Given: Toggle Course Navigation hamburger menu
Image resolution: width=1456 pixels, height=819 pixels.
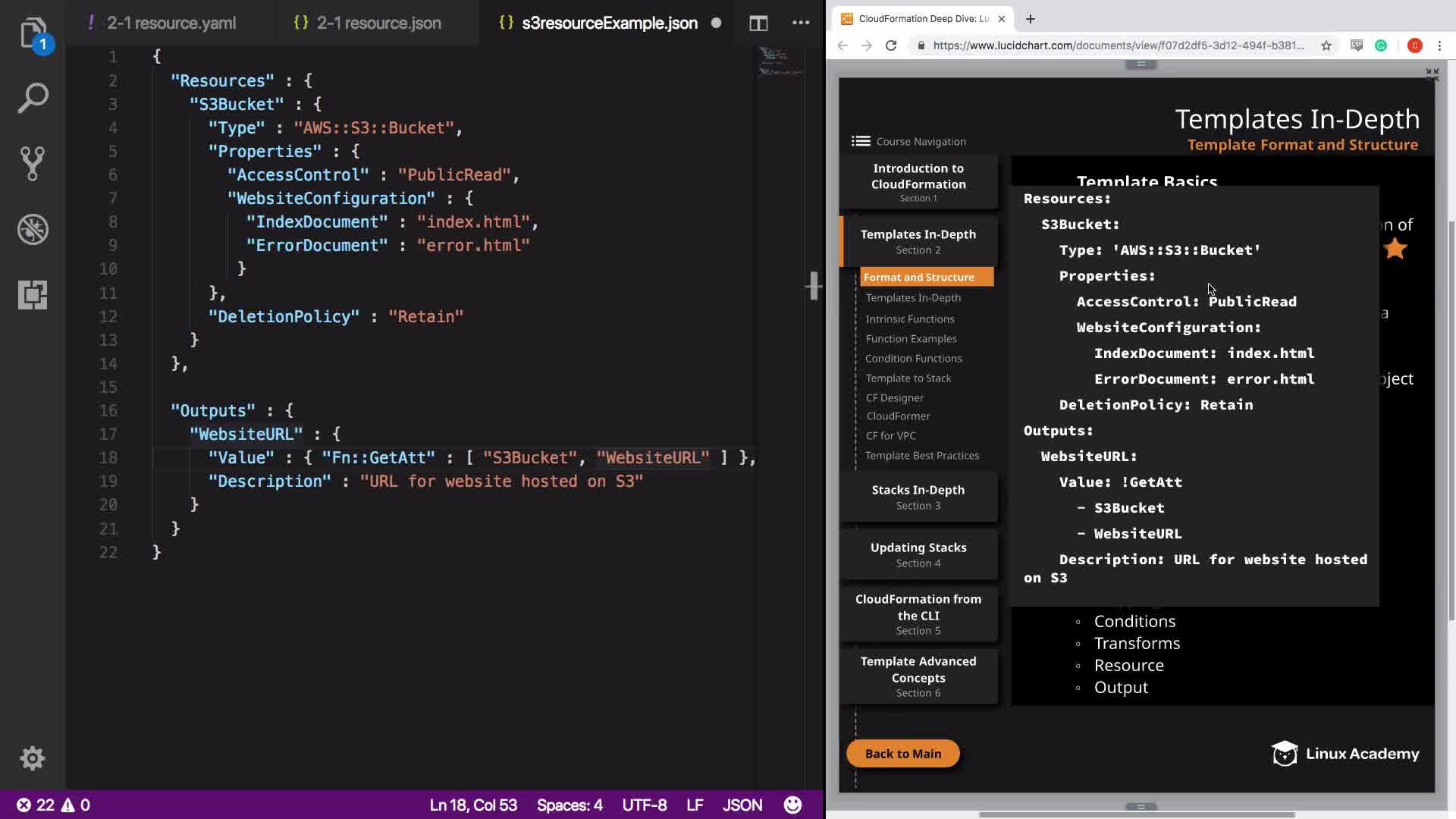Looking at the screenshot, I should [861, 141].
